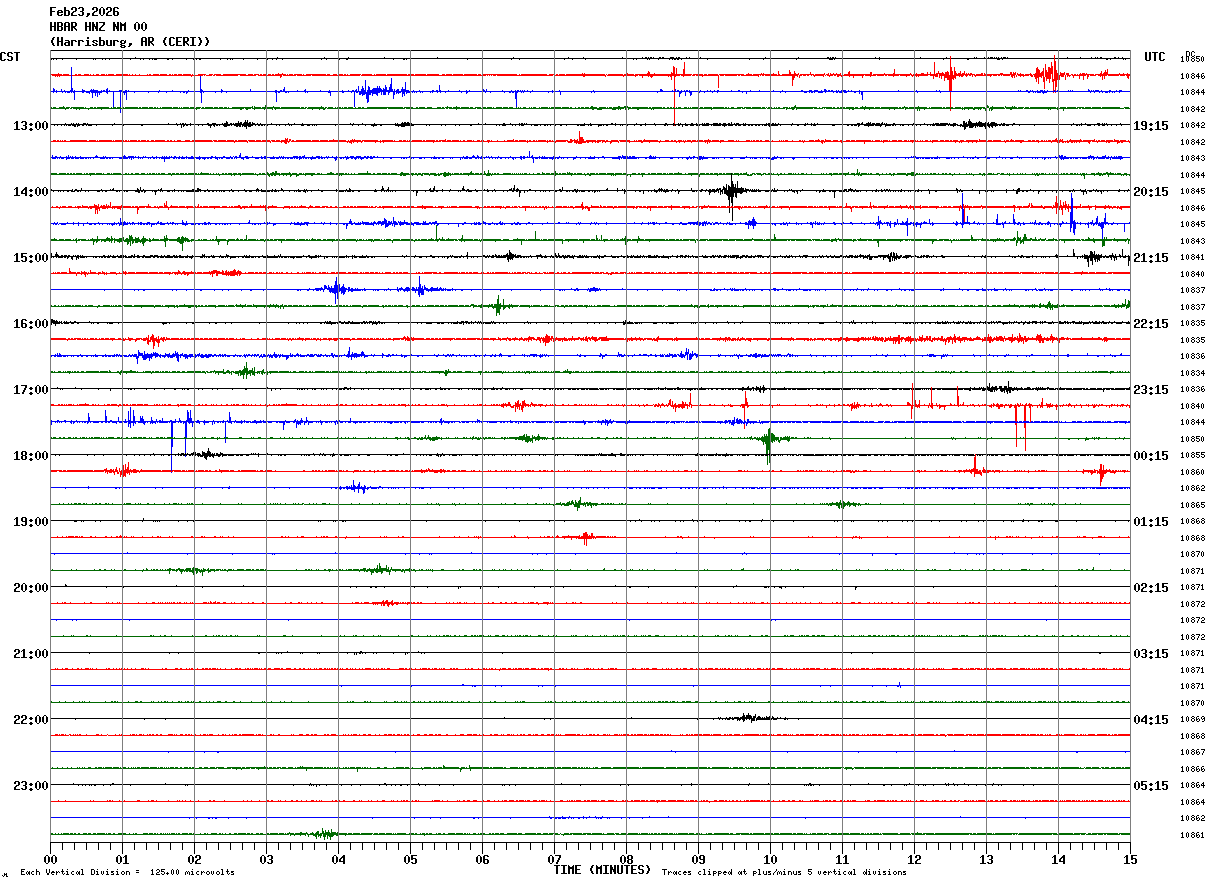Viewport: 1210px width, 886px height.
Task: Click the 14:00 CST row label
Action: pos(30,192)
